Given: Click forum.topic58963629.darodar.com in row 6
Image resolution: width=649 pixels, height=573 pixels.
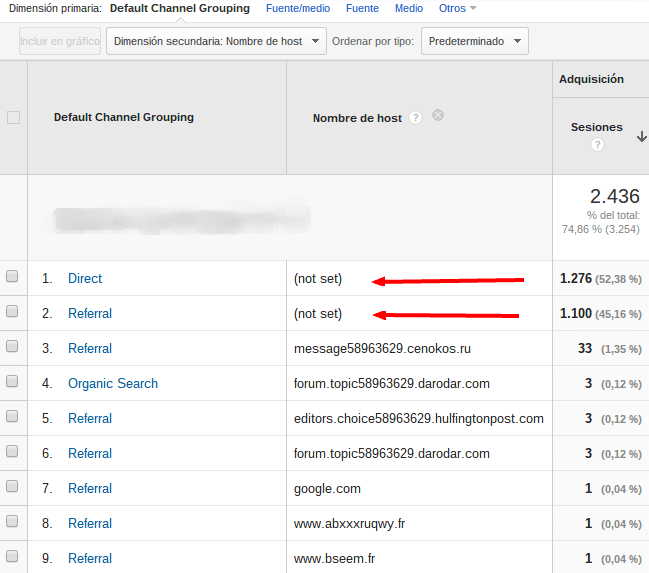Looking at the screenshot, I should click(392, 454).
